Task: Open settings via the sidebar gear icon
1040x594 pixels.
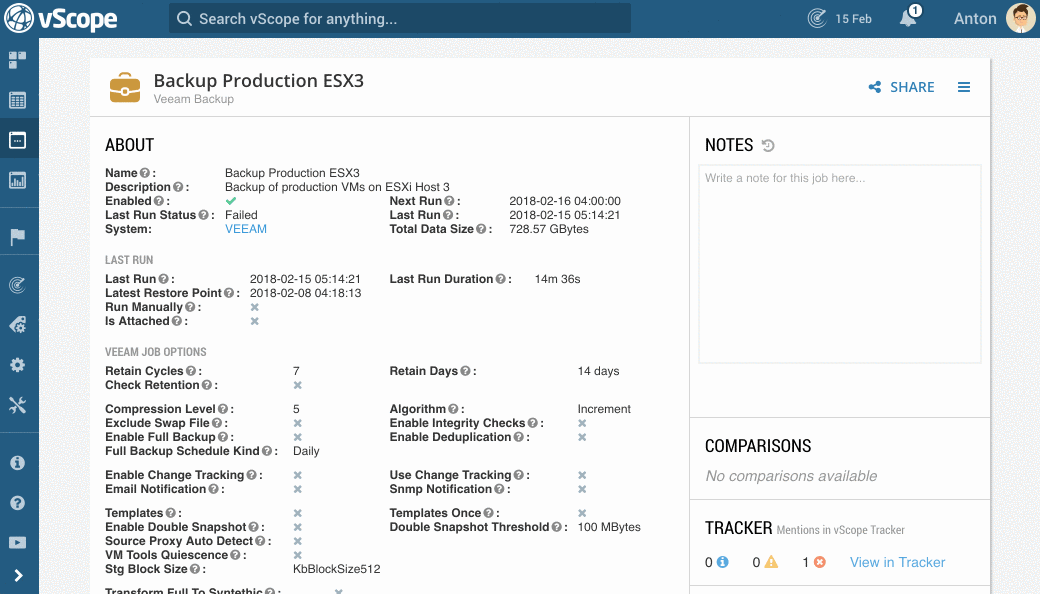Action: click(17, 365)
